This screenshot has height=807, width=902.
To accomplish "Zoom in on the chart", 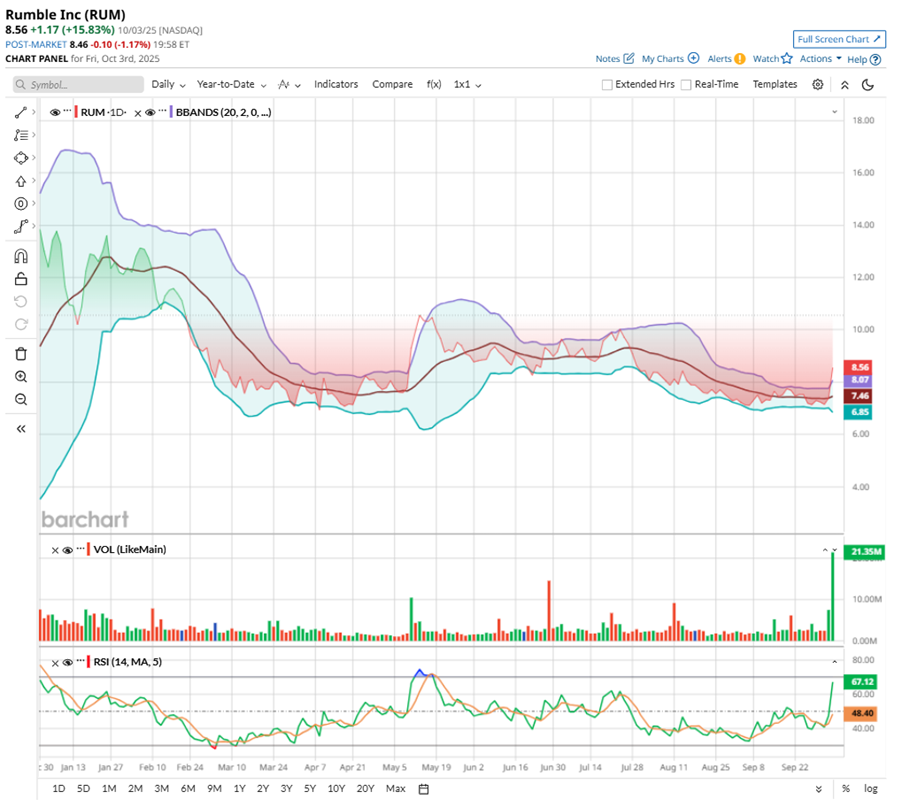I will (x=21, y=377).
